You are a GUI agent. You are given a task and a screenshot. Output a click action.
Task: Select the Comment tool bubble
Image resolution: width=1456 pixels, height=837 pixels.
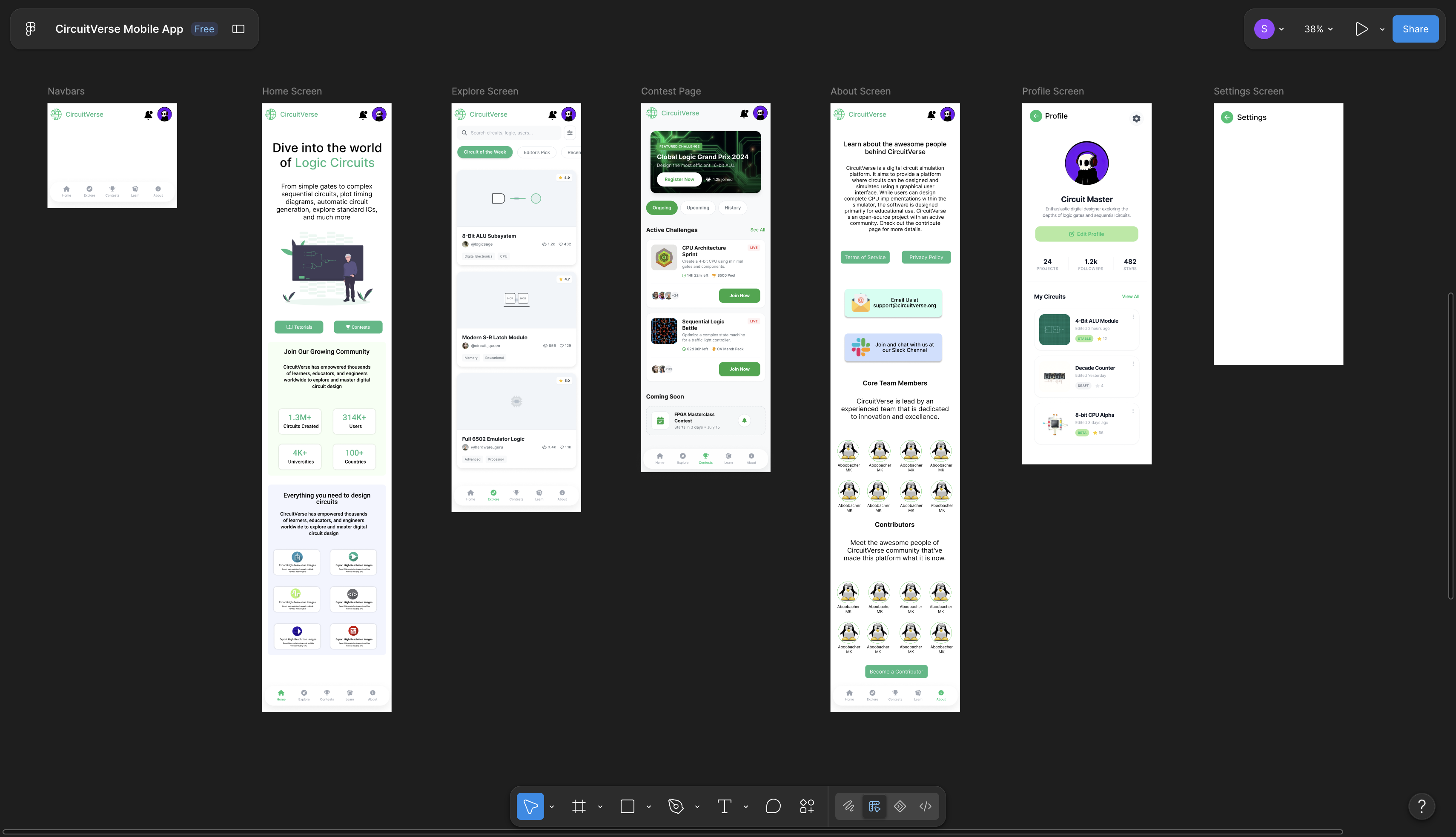(x=773, y=806)
